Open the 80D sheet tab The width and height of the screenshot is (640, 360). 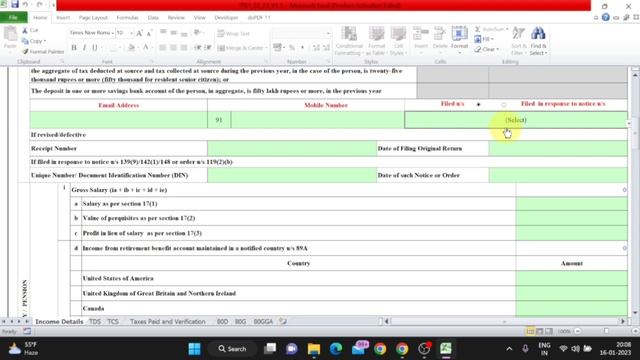click(x=222, y=322)
